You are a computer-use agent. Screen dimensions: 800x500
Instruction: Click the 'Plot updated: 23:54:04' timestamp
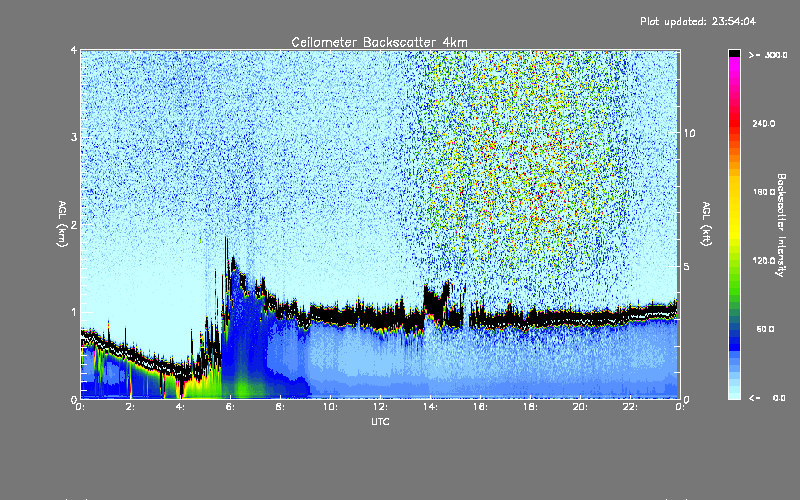(698, 21)
